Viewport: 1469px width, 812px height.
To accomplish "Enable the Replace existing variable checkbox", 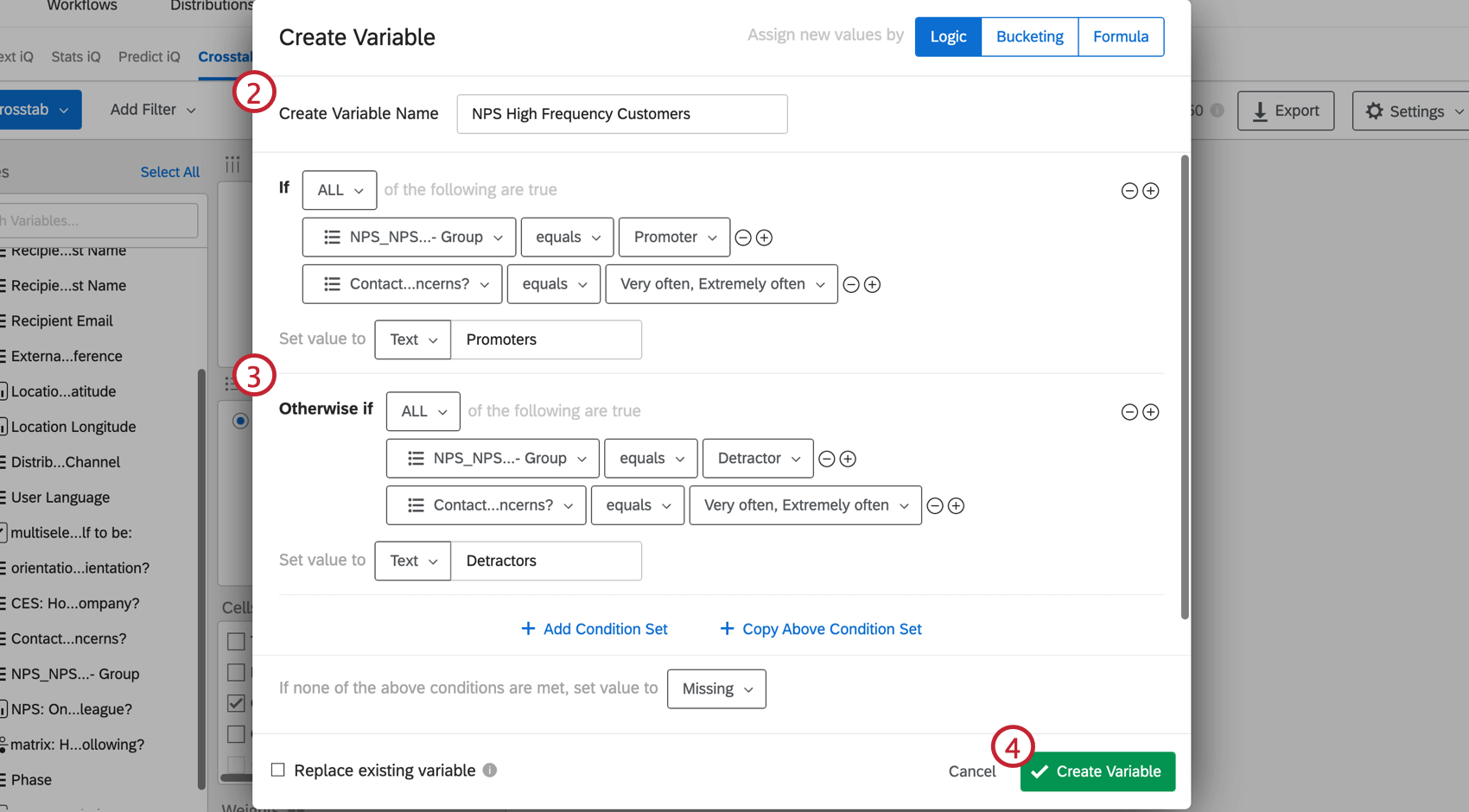I will pos(277,770).
